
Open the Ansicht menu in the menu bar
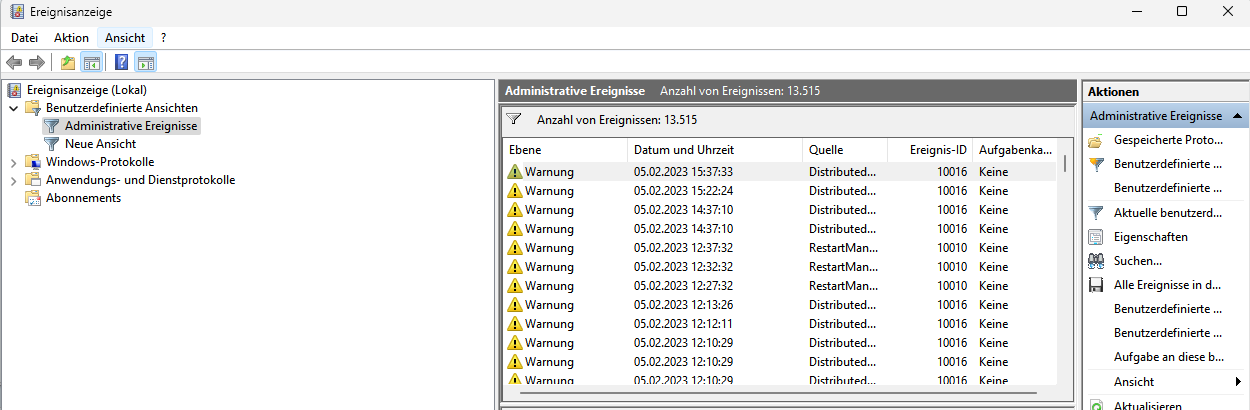pos(125,37)
